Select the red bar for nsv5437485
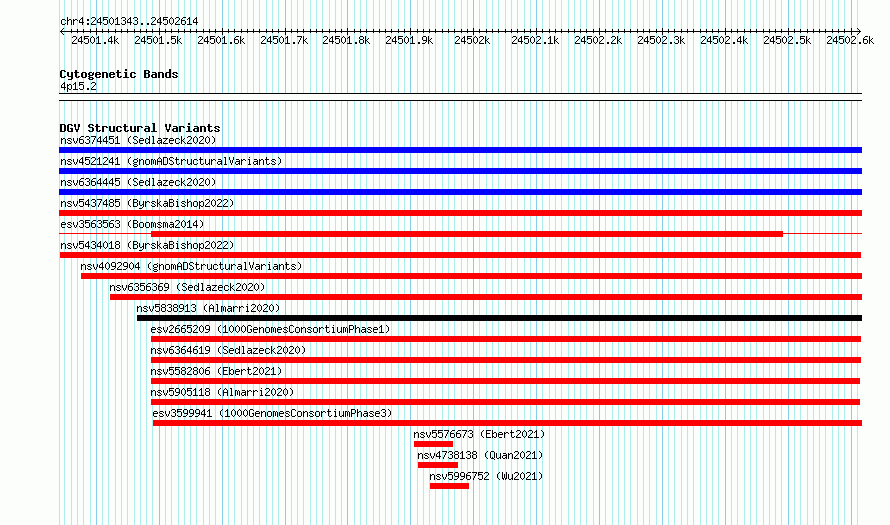The height and width of the screenshot is (525, 890). pyautogui.click(x=460, y=213)
